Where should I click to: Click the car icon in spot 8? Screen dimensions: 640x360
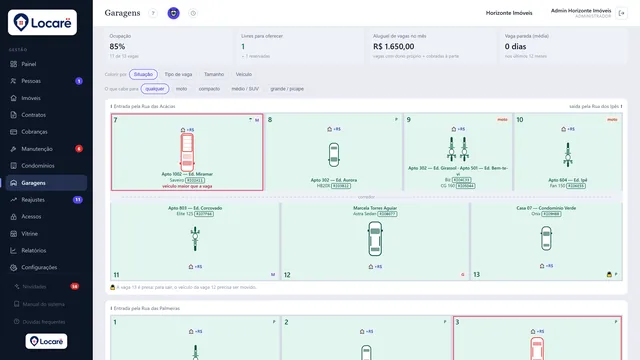(x=334, y=154)
